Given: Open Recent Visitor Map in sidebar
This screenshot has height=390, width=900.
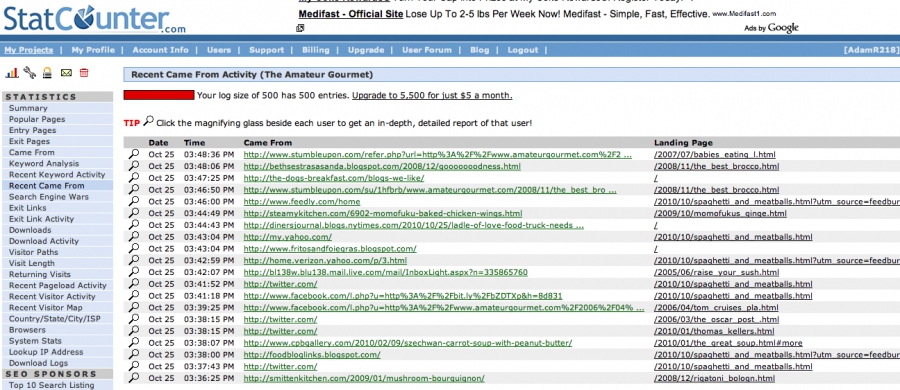Looking at the screenshot, I should click(45, 307).
